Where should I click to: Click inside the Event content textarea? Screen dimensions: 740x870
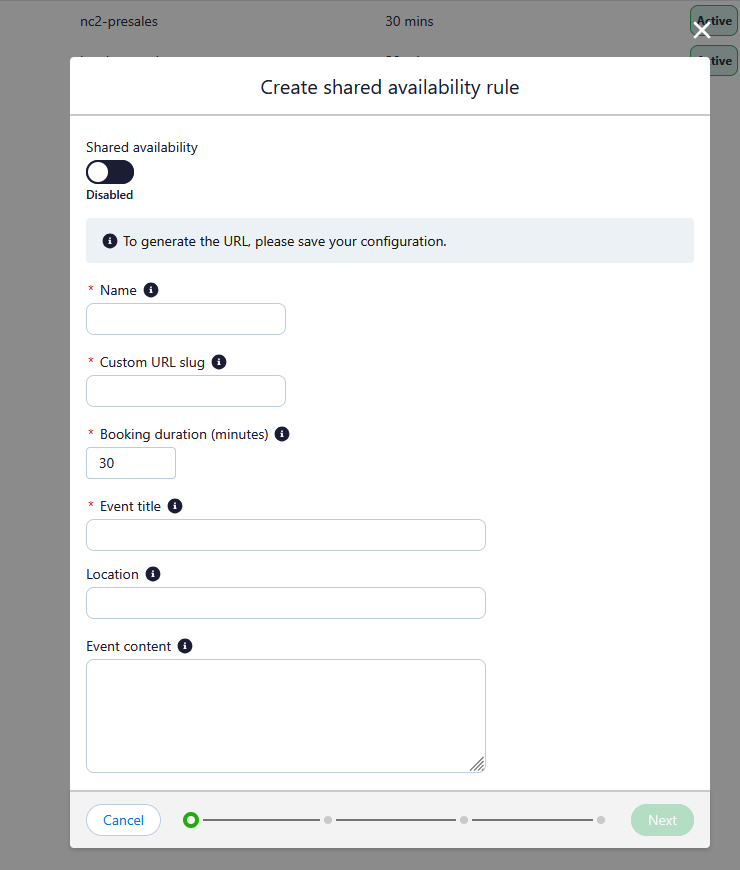click(x=286, y=716)
